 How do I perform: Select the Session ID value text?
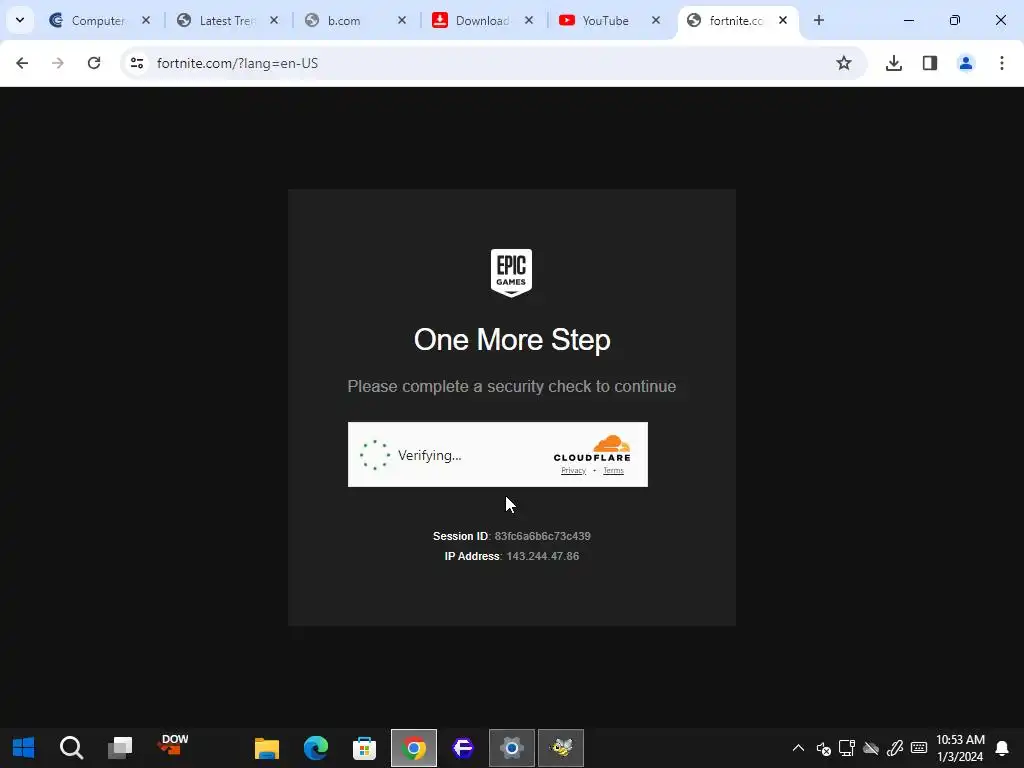543,536
